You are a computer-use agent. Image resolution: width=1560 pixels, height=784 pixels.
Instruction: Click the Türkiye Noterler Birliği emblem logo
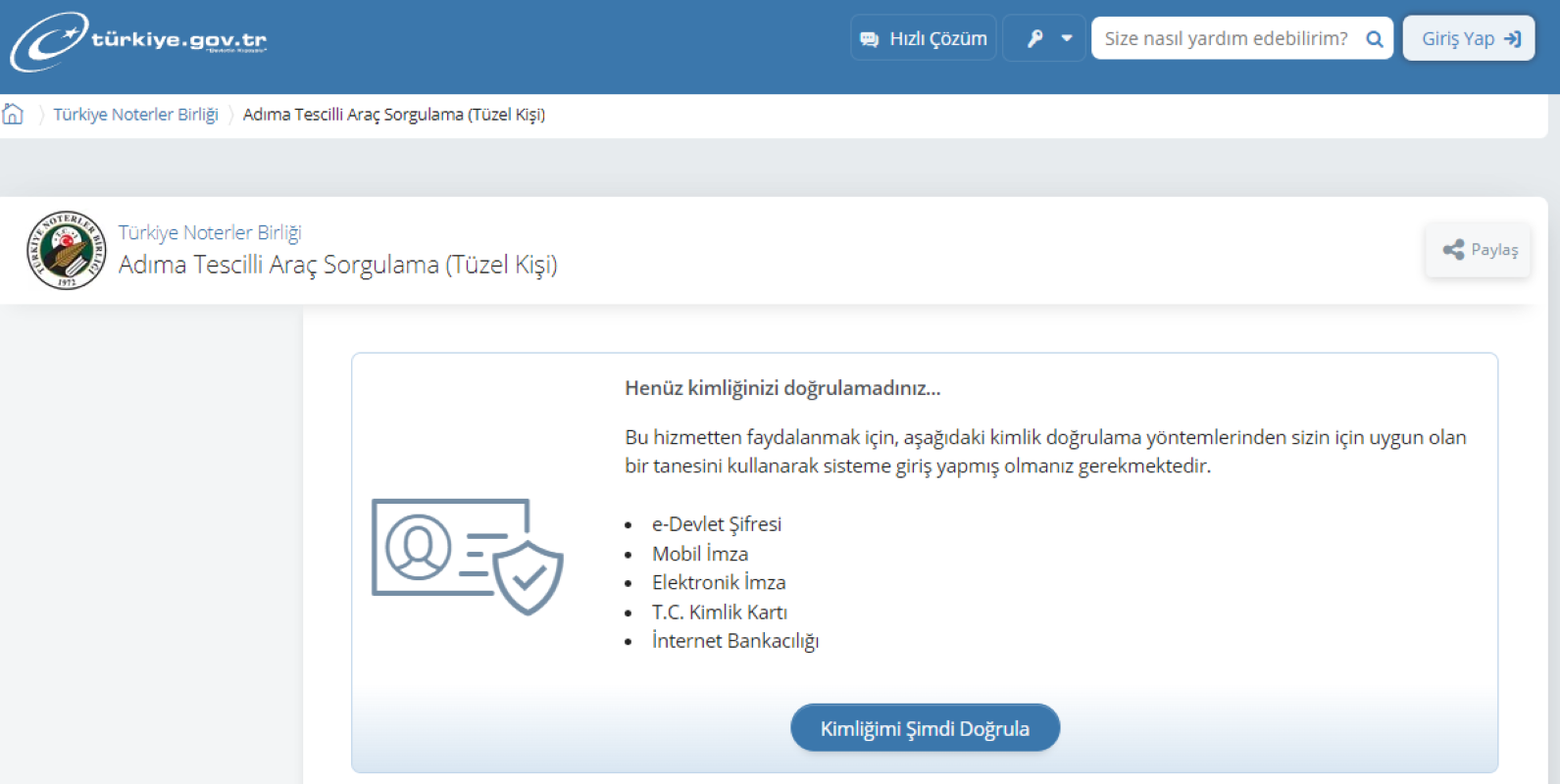67,250
